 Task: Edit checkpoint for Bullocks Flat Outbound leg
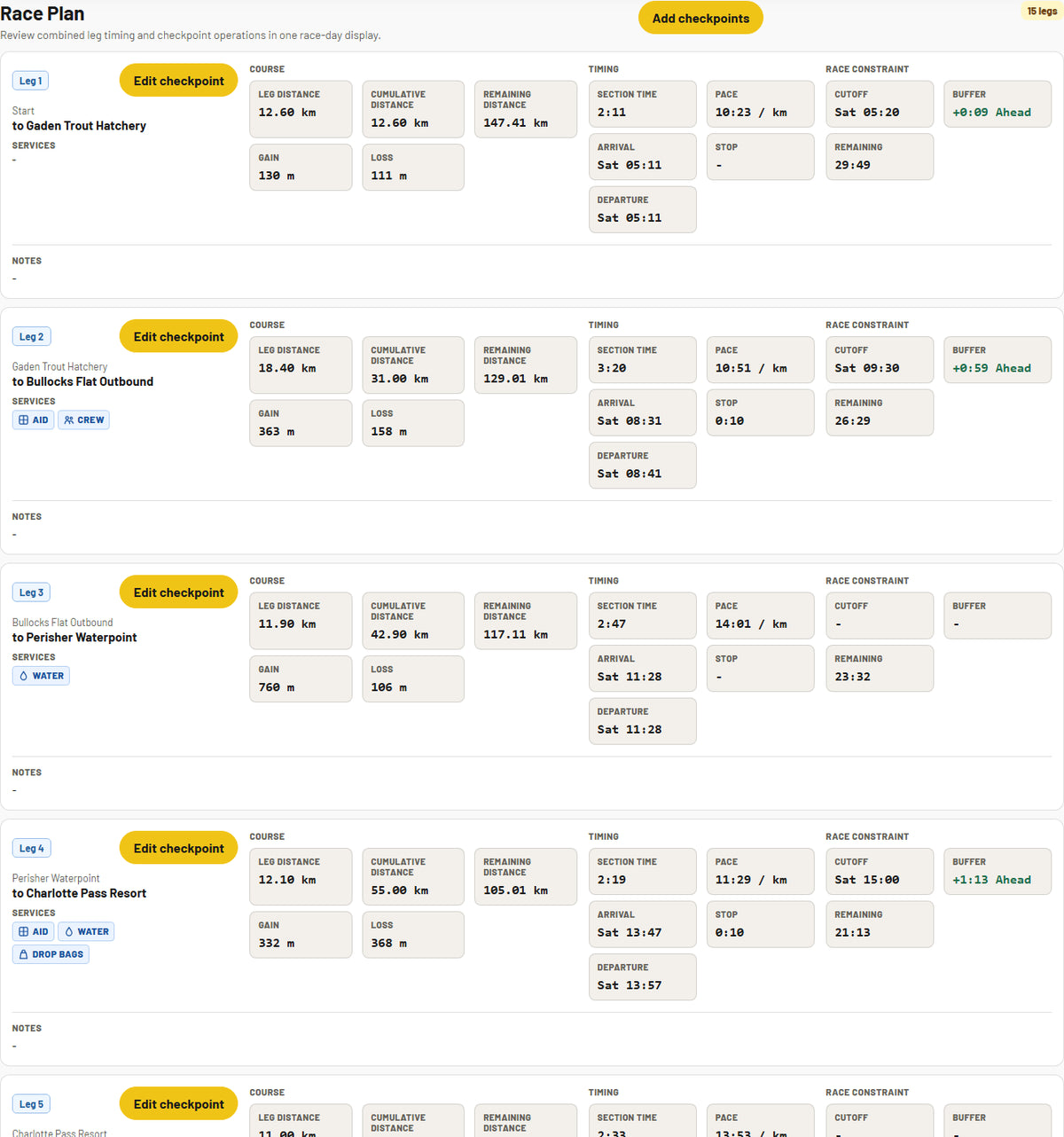tap(178, 337)
